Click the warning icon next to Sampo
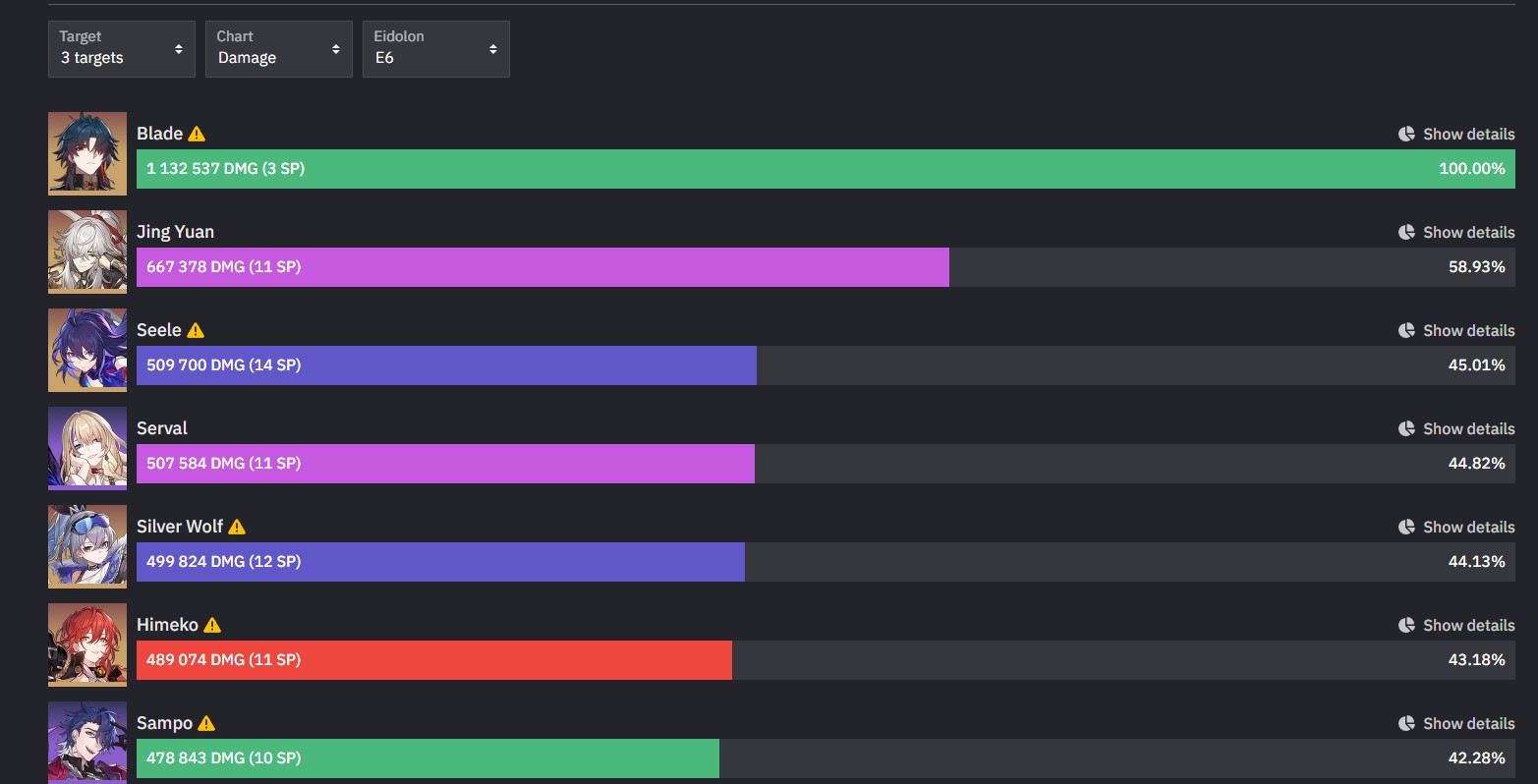 206,724
